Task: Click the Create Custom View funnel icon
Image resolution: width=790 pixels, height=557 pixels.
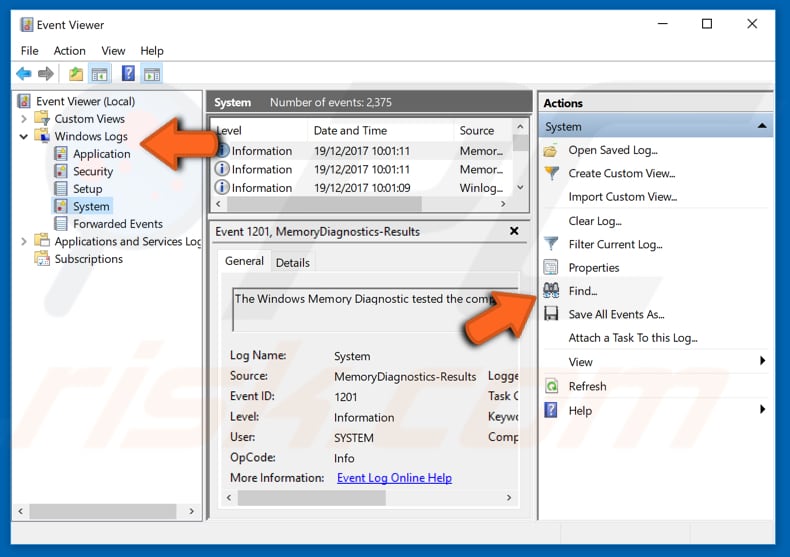Action: click(x=551, y=173)
